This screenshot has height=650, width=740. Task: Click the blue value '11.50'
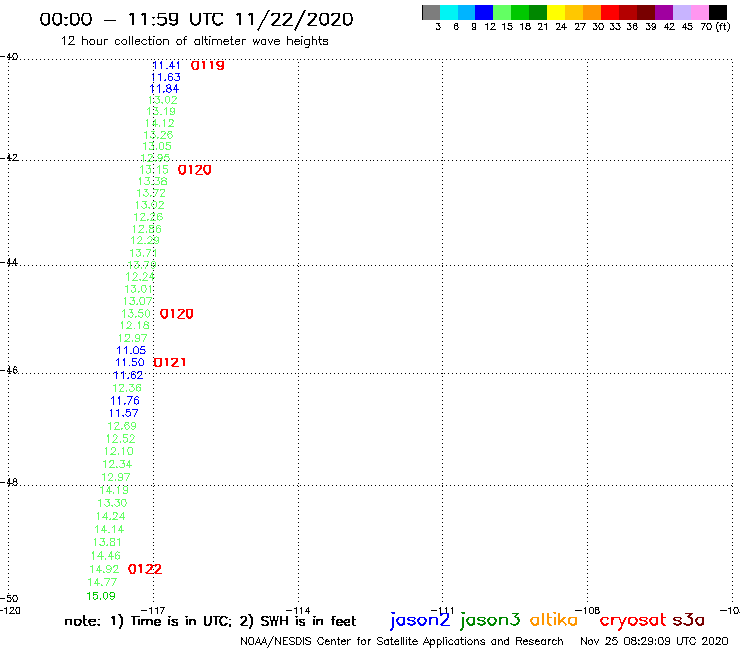(130, 363)
